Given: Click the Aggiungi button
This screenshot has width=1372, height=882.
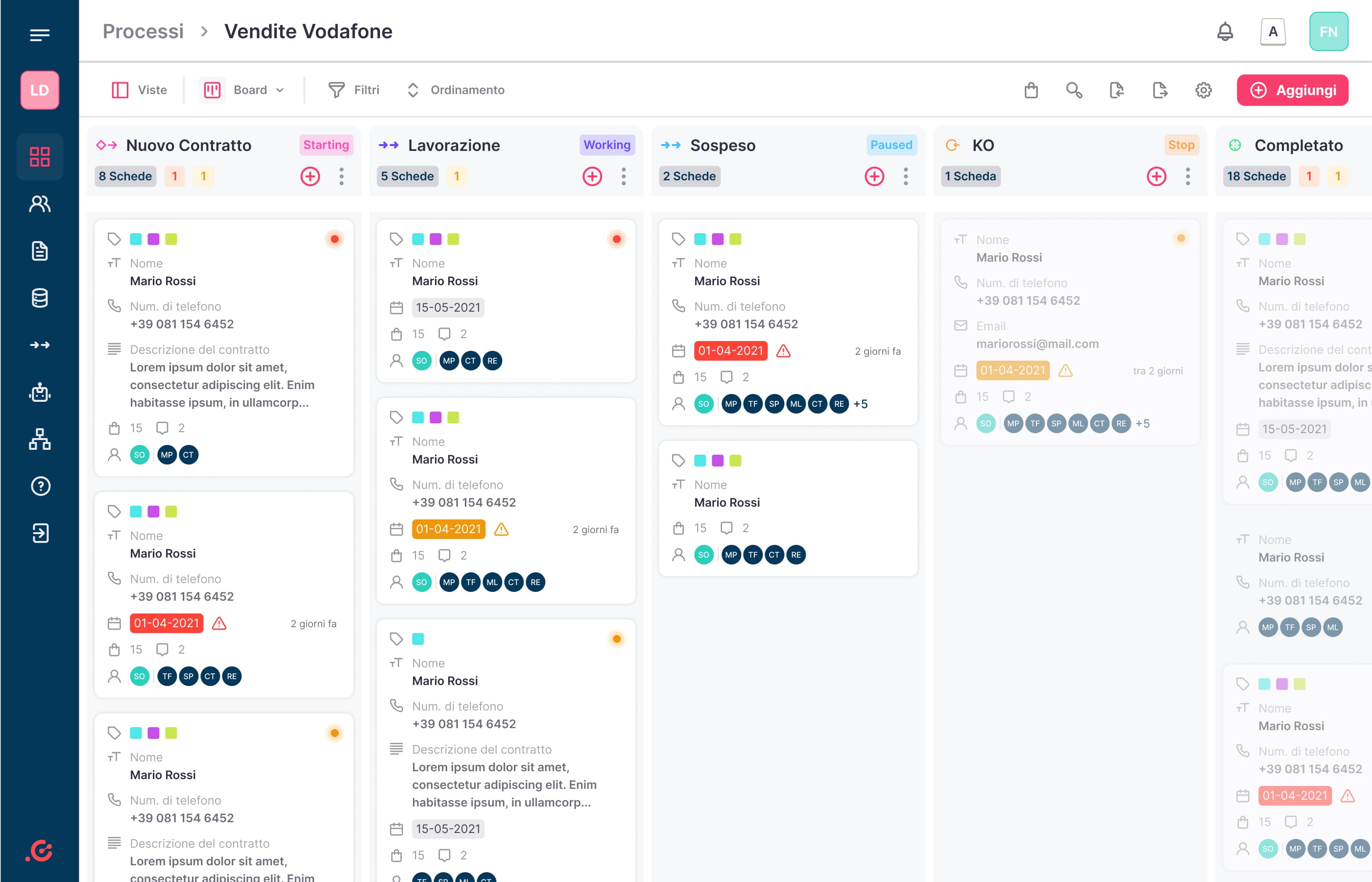Looking at the screenshot, I should click(x=1292, y=90).
